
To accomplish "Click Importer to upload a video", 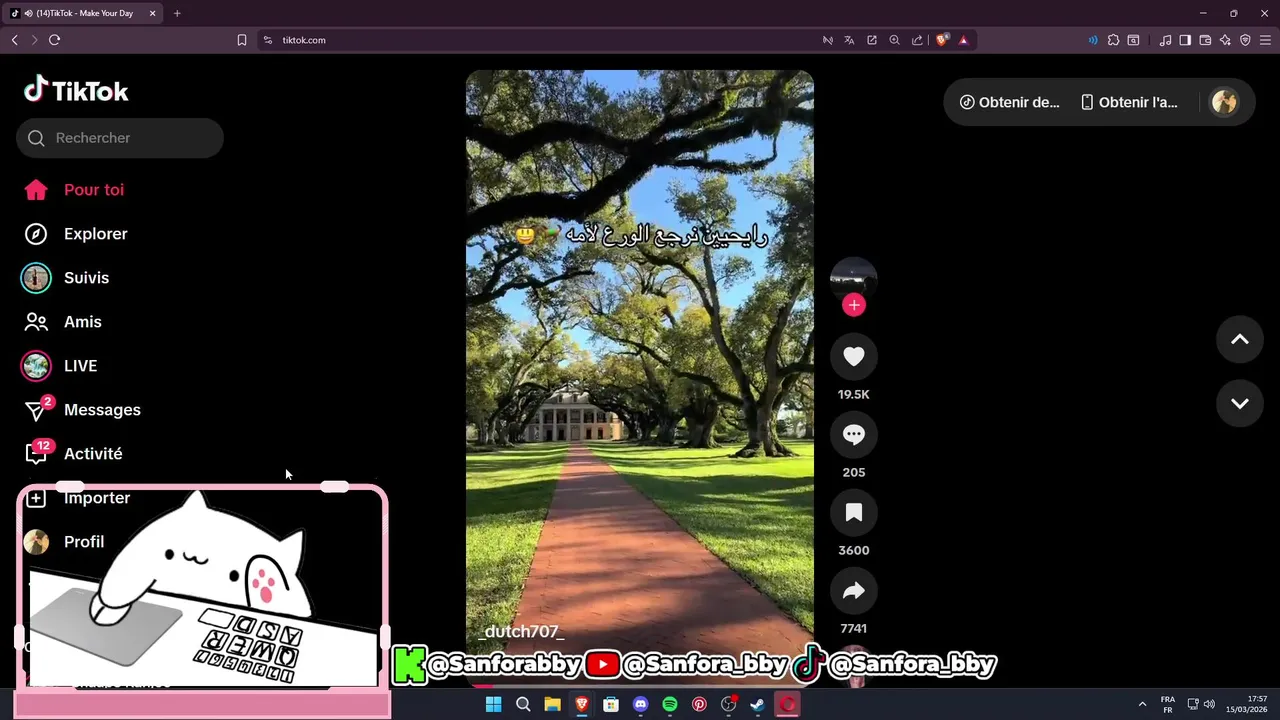I will tap(78, 498).
